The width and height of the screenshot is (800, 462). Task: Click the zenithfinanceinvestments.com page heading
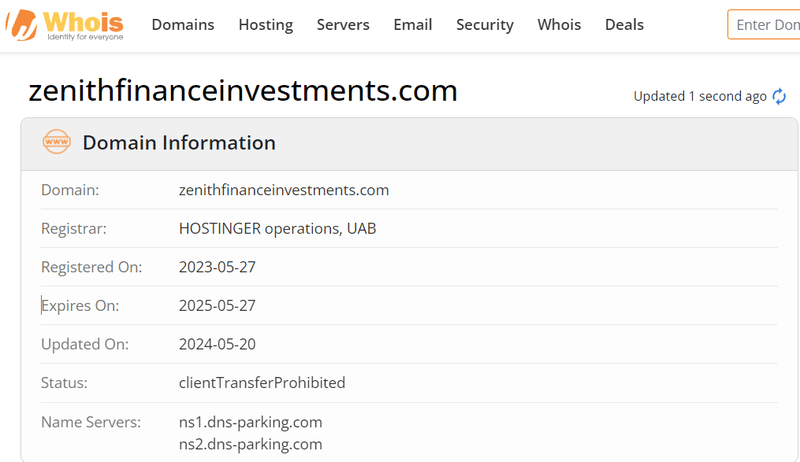pos(243,91)
